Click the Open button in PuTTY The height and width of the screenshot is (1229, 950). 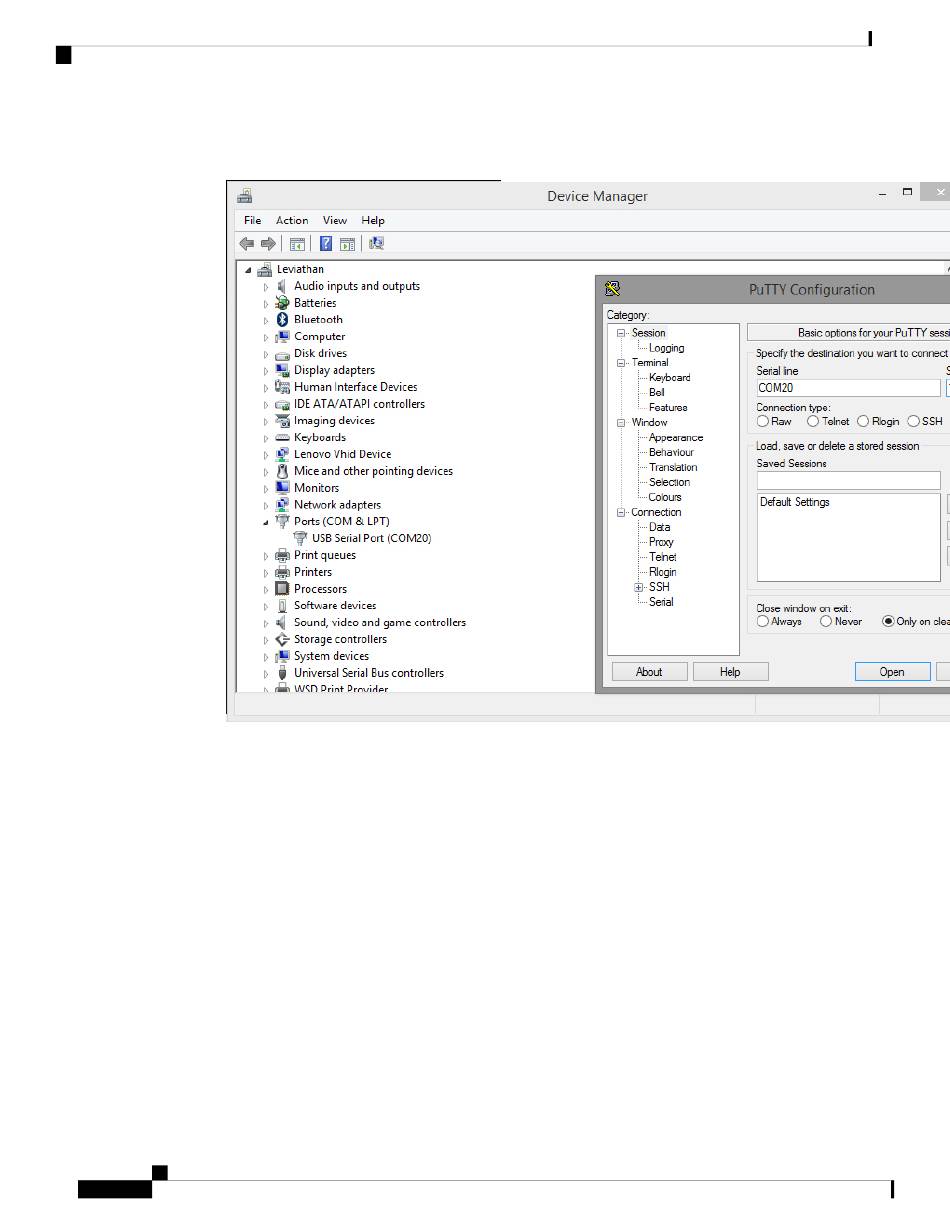(x=892, y=672)
